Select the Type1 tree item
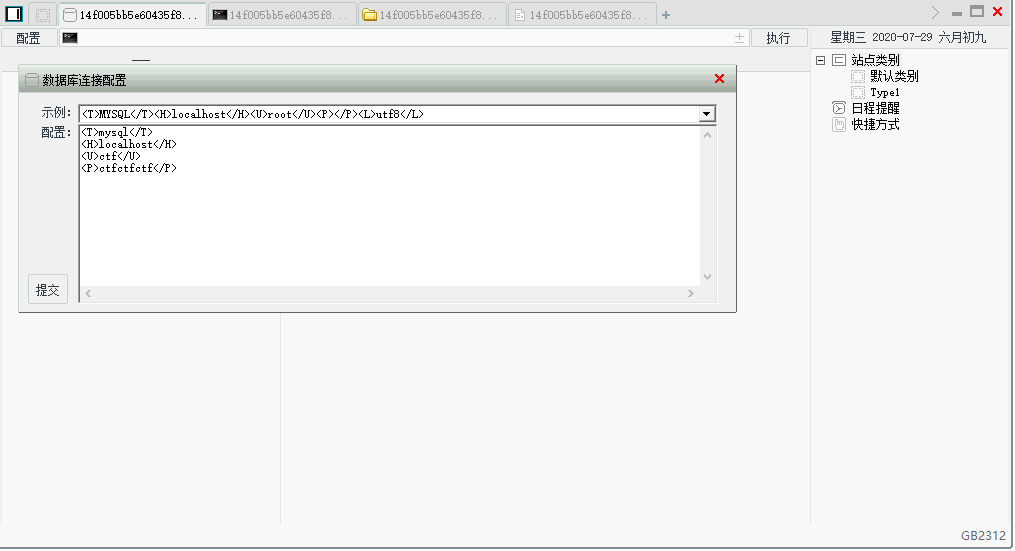Image resolution: width=1015 pixels, height=551 pixels. [x=885, y=93]
